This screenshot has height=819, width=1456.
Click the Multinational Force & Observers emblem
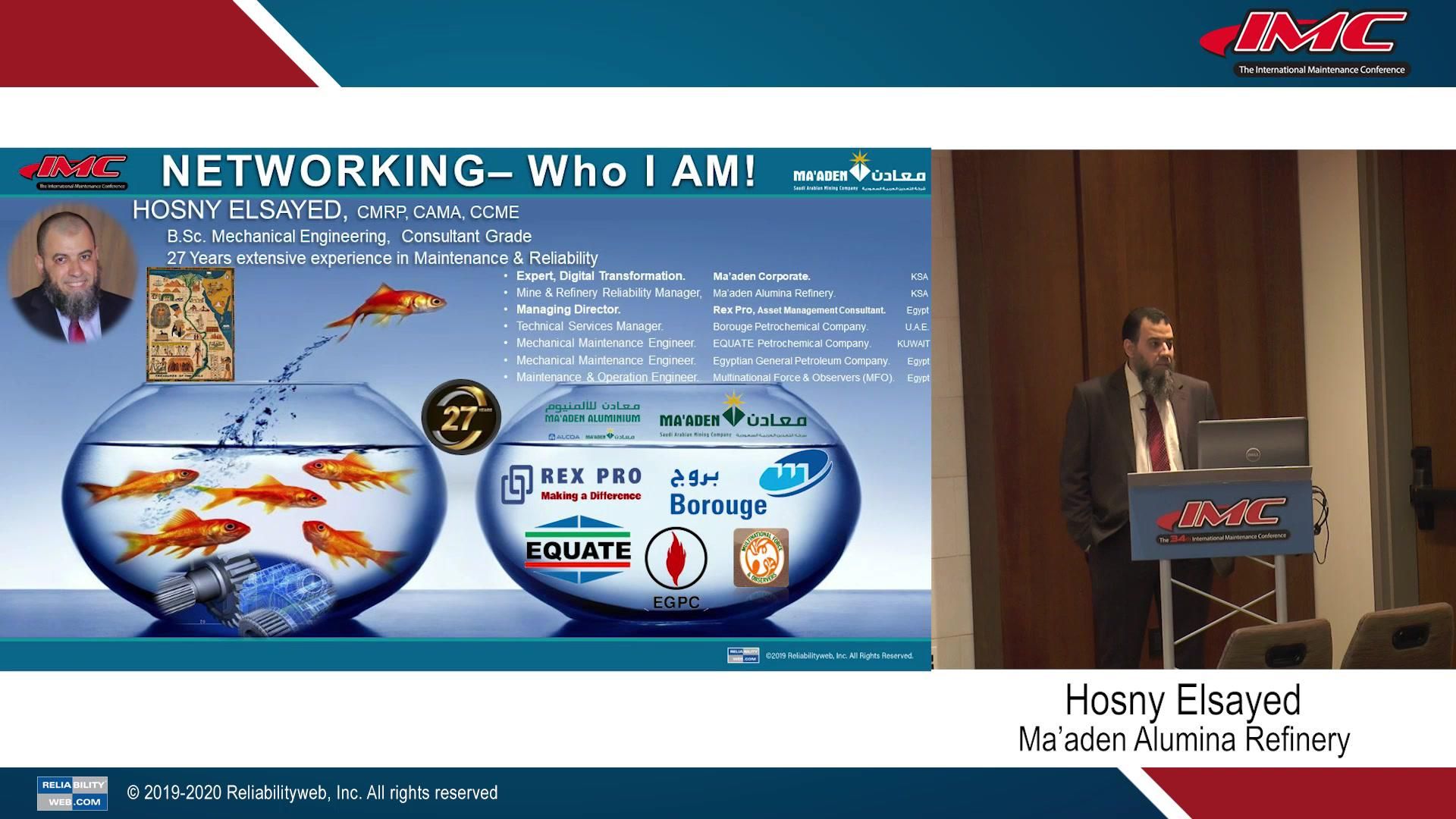tap(761, 558)
